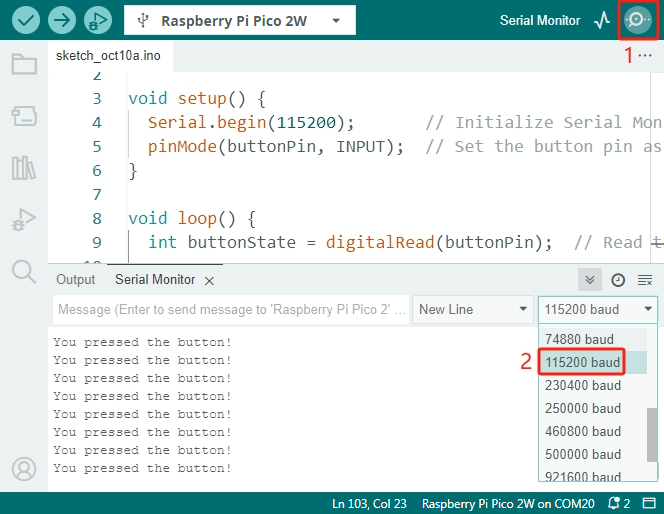Toggle bottom panel icon in status bar
This screenshot has height=514, width=664.
click(x=649, y=503)
